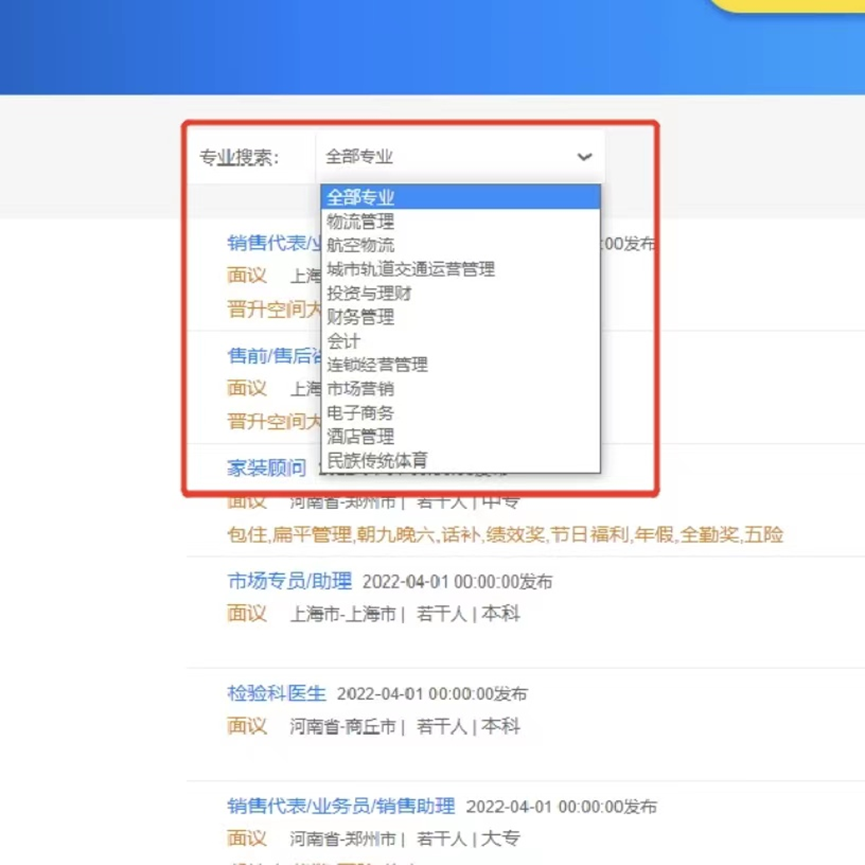Open the 家装顾问 job posting
The width and height of the screenshot is (865, 865).
point(266,468)
